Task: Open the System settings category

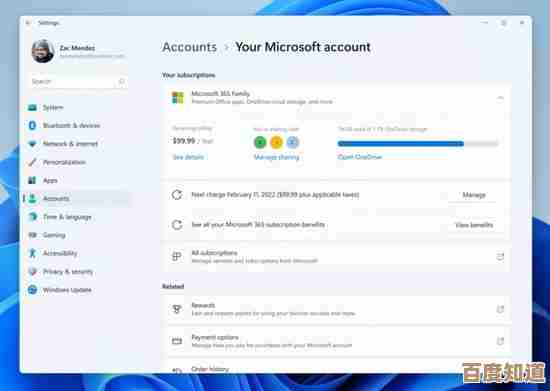Action: [78, 108]
